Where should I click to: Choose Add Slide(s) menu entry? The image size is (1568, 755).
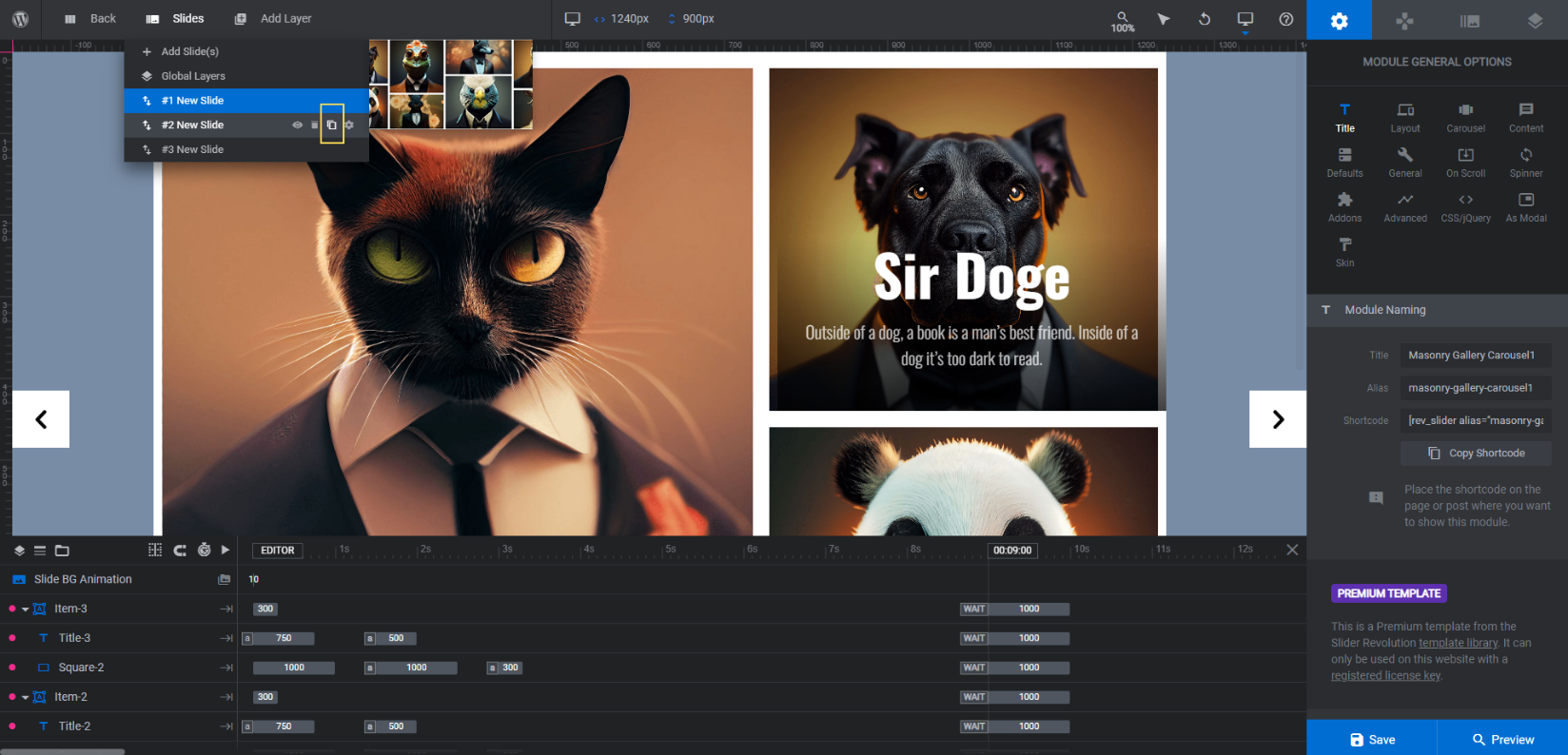pyautogui.click(x=246, y=51)
